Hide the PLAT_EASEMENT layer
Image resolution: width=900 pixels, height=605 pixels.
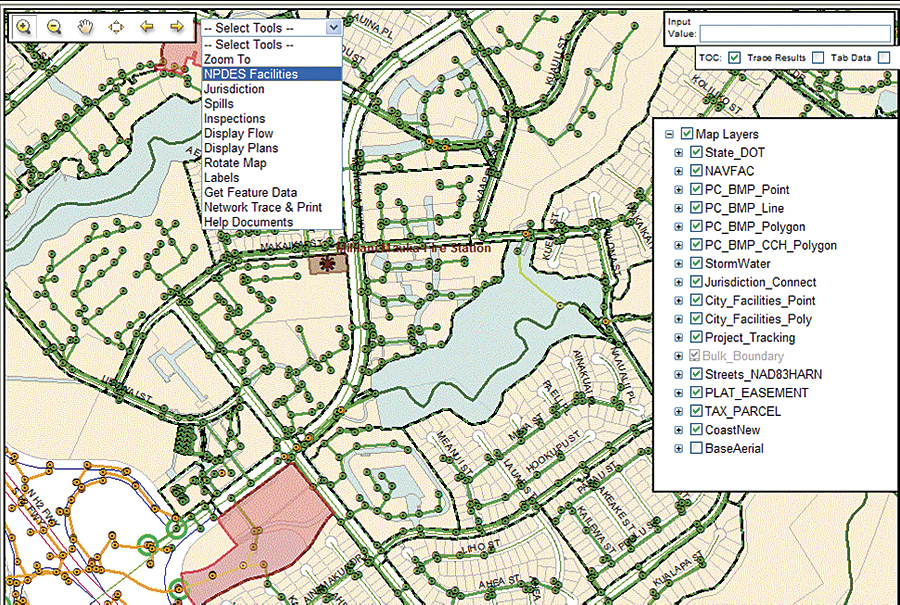696,393
